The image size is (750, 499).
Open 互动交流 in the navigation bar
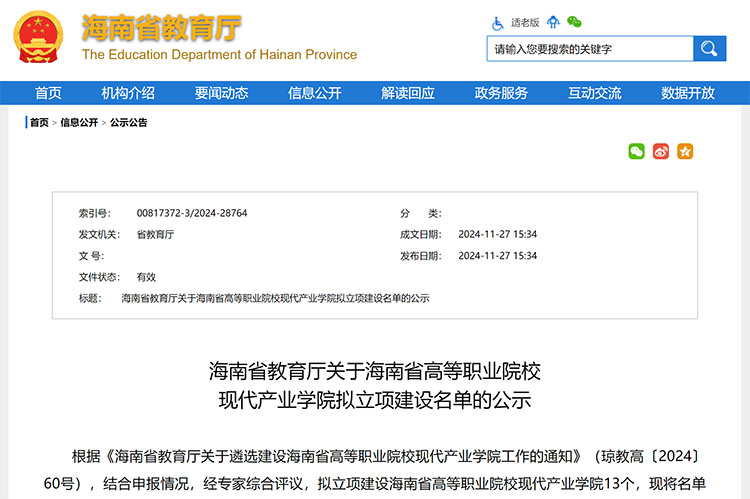[x=595, y=93]
